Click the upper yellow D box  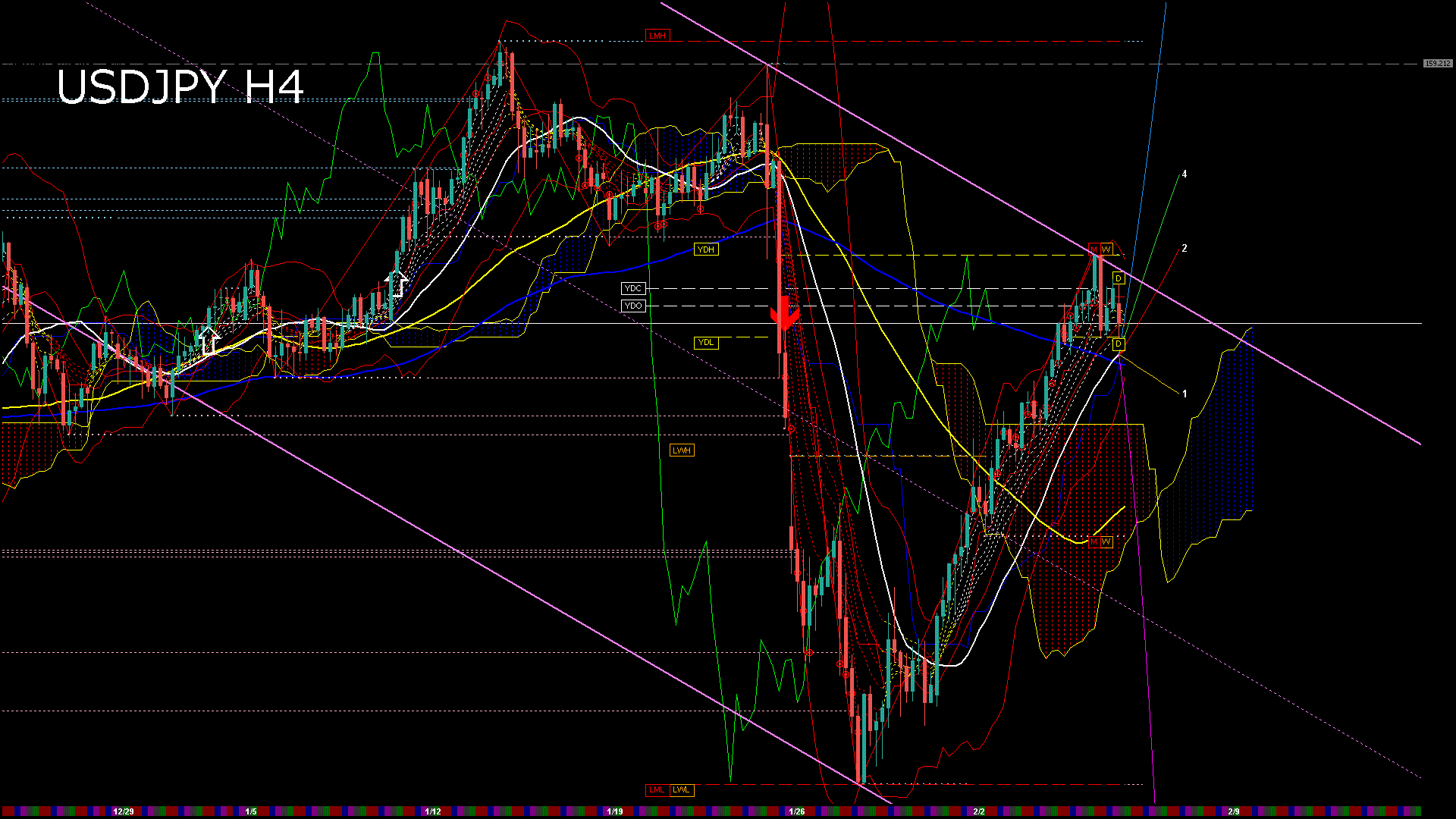[1118, 278]
